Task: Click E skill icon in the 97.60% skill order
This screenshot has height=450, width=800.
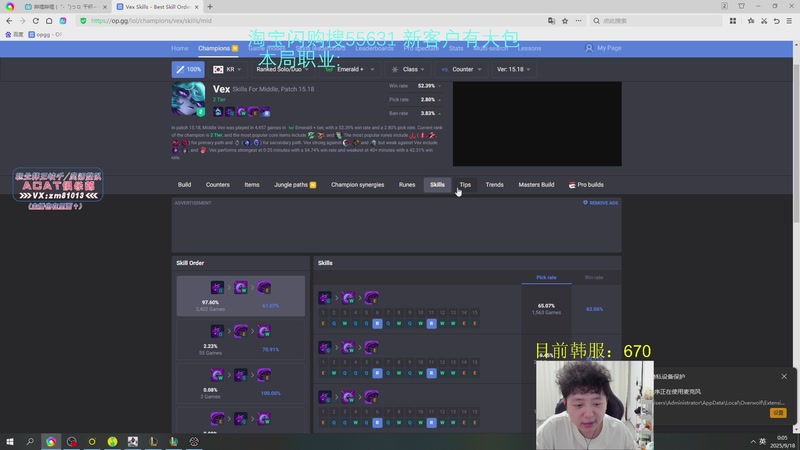Action: click(264, 288)
